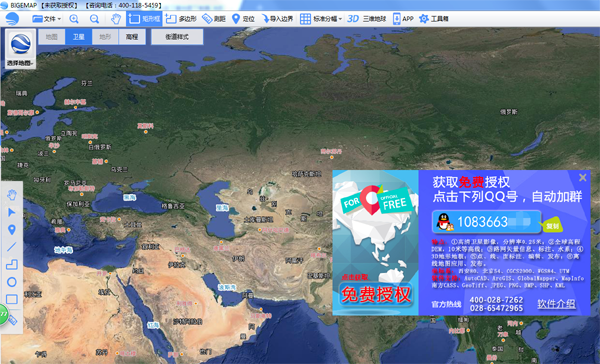Click the zoom out magnifier icon
Image resolution: width=600 pixels, height=364 pixels.
94,19
